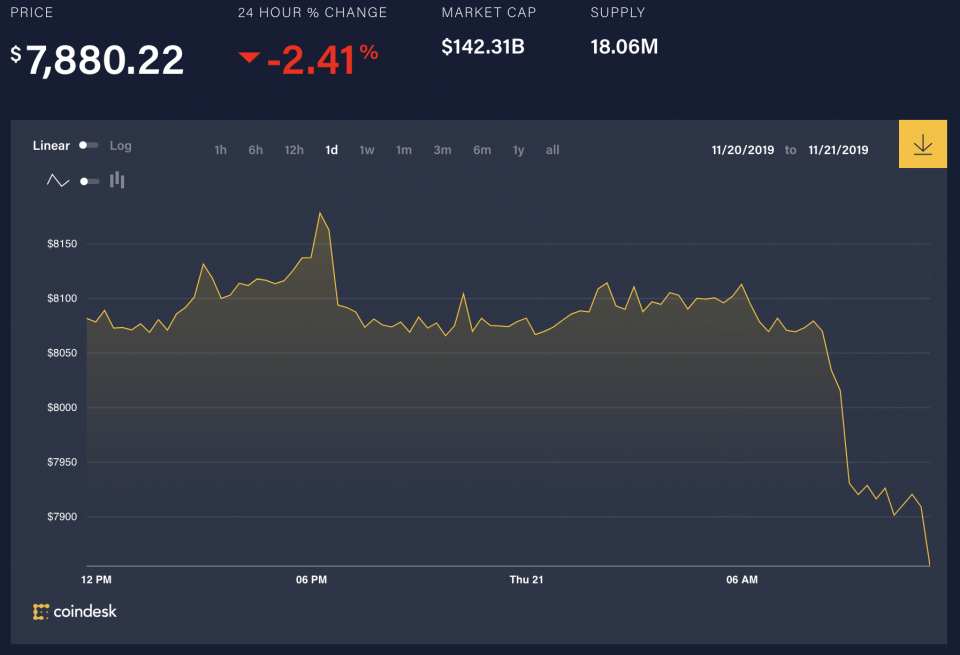
Task: Open the end date 11/21/2019 field
Action: coord(838,150)
